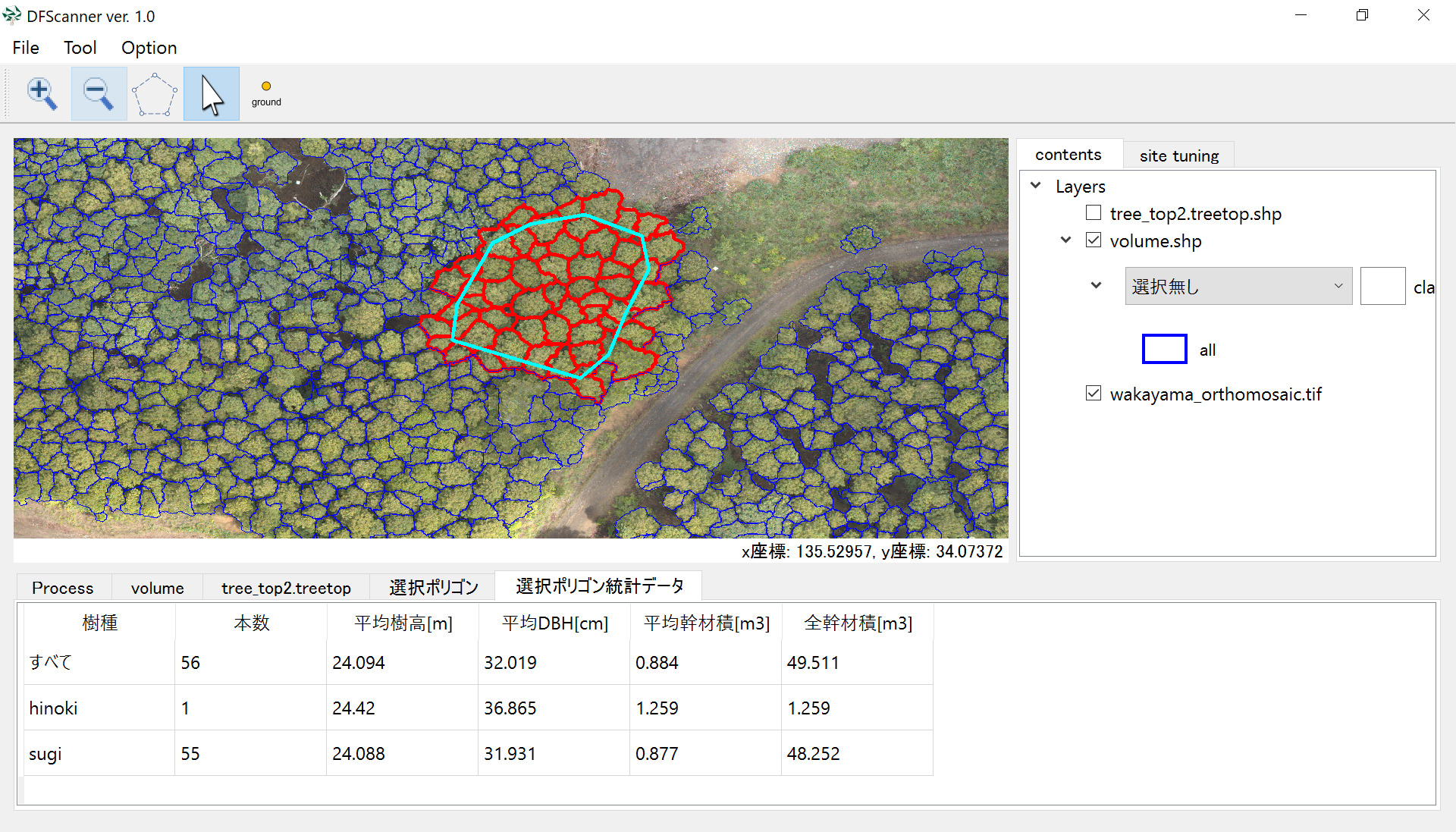Click the DFScanner app logo icon

point(12,16)
